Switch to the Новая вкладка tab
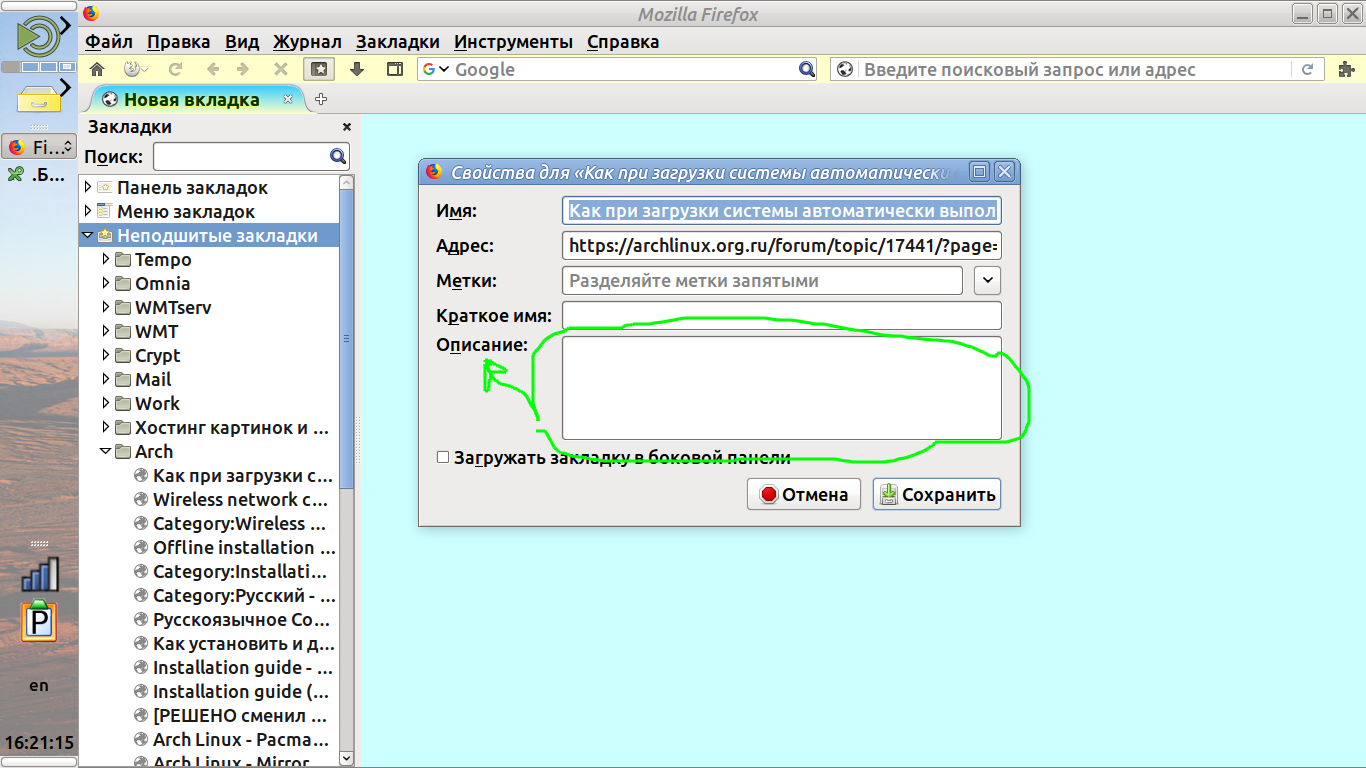 pyautogui.click(x=193, y=99)
